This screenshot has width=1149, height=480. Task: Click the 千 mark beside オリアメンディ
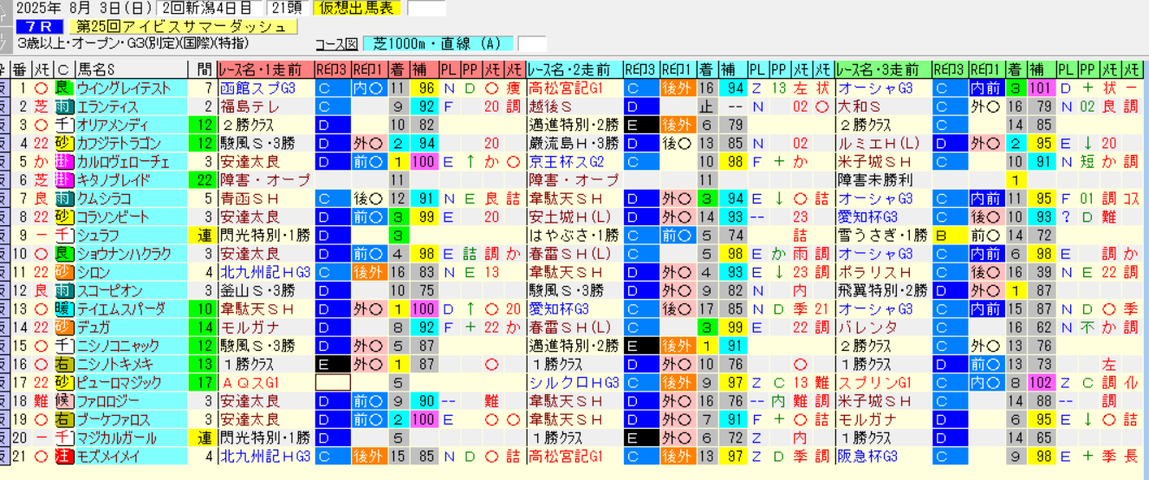tap(64, 124)
